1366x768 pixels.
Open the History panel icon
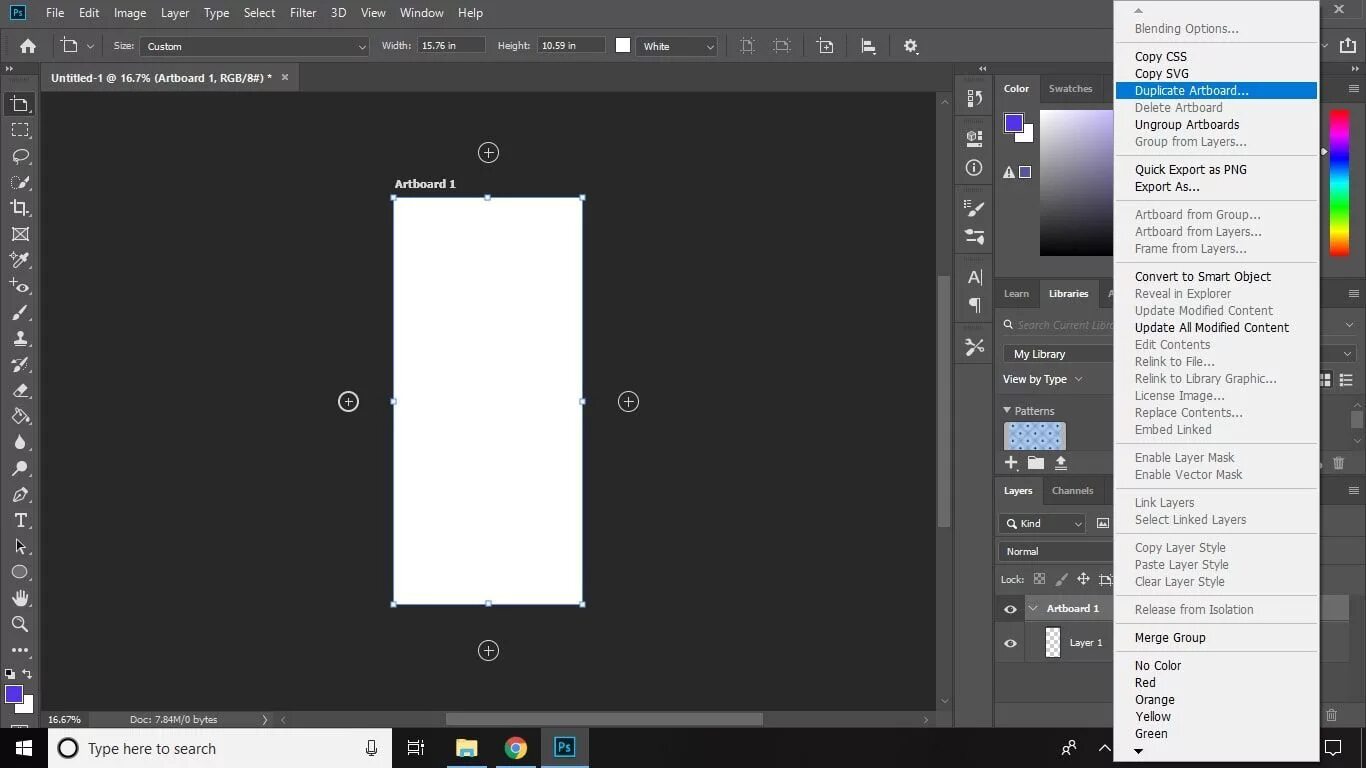975,99
